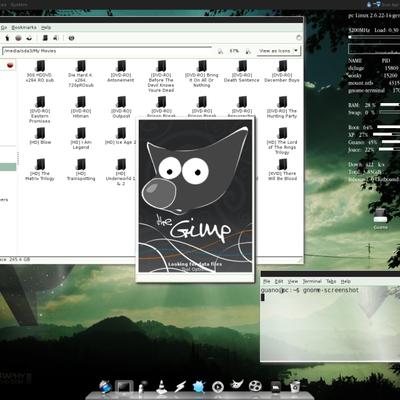Image resolution: width=400 pixels, height=400 pixels.
Task: Click the GIMP splash screen image
Action: click(196, 197)
